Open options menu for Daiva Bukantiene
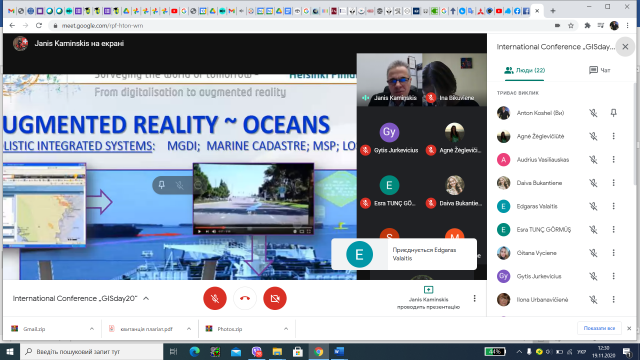The height and width of the screenshot is (360, 640). click(x=613, y=183)
